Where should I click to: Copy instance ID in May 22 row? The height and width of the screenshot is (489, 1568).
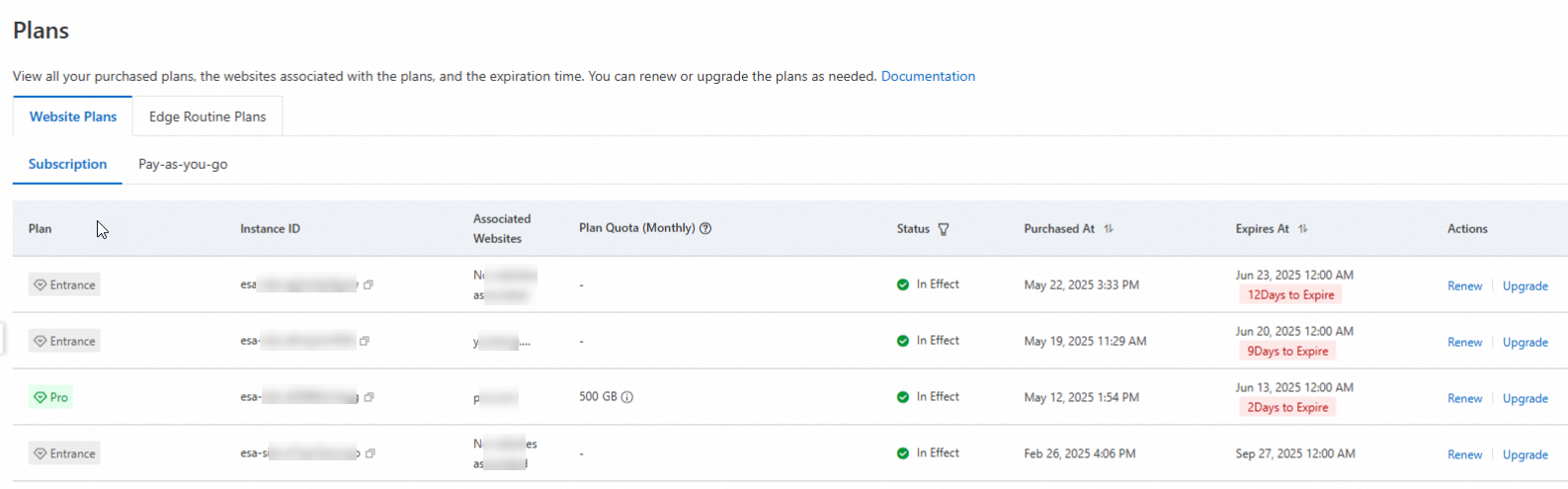[x=369, y=285]
